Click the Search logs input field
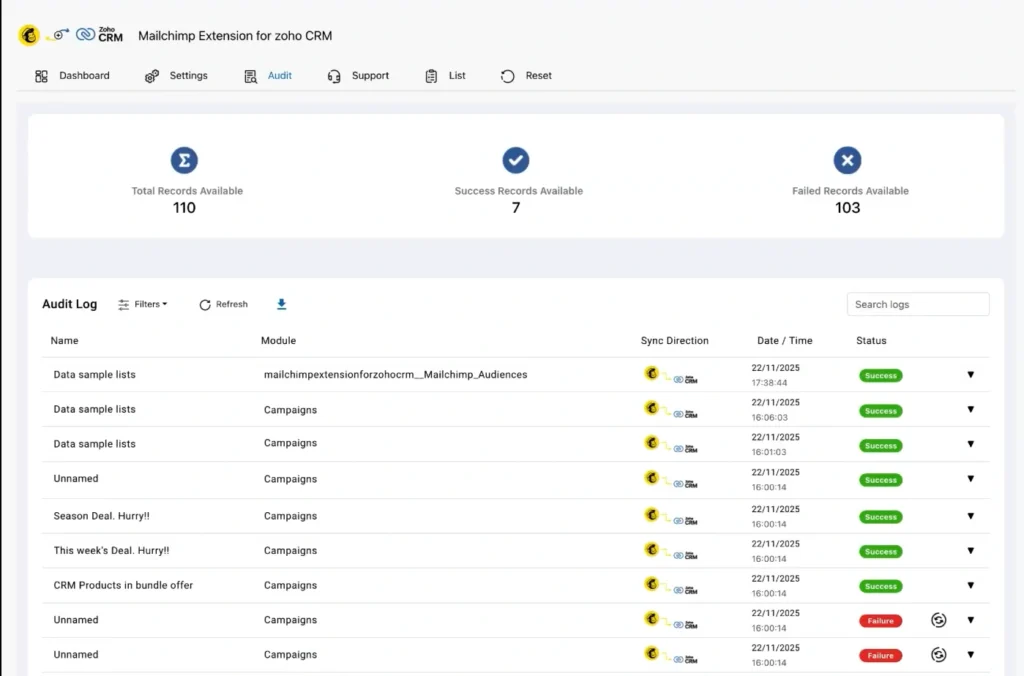1024x676 pixels. (917, 304)
